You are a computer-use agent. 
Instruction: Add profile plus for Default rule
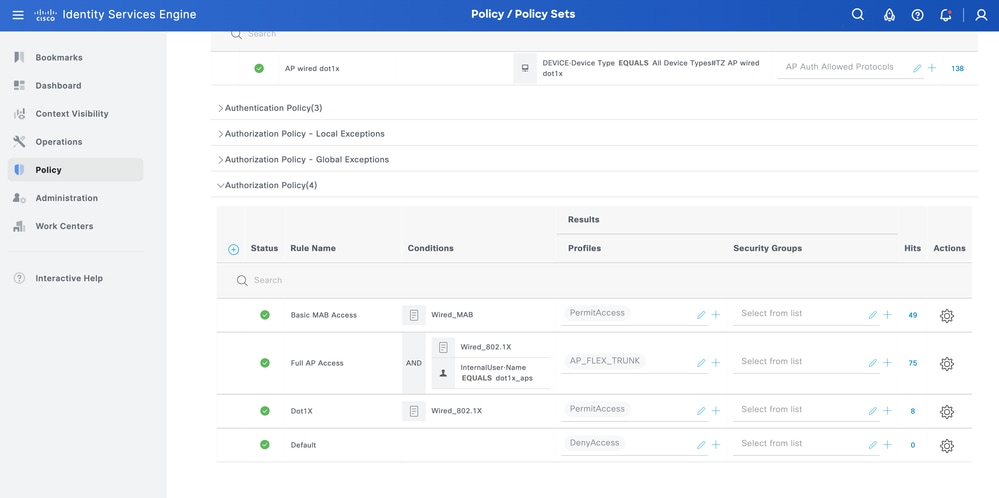pyautogui.click(x=715, y=445)
